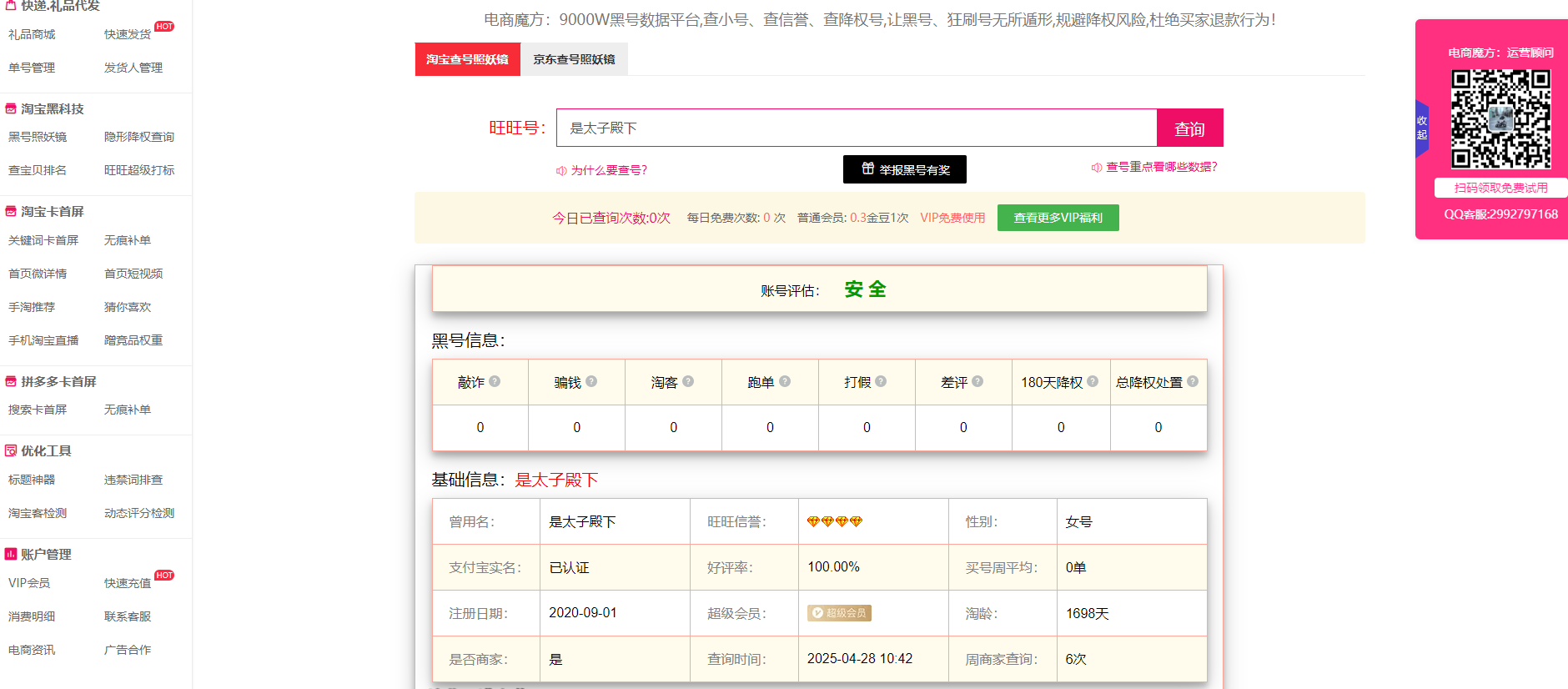Open 广告合作 in sidebar
1568x689 pixels.
point(128,650)
